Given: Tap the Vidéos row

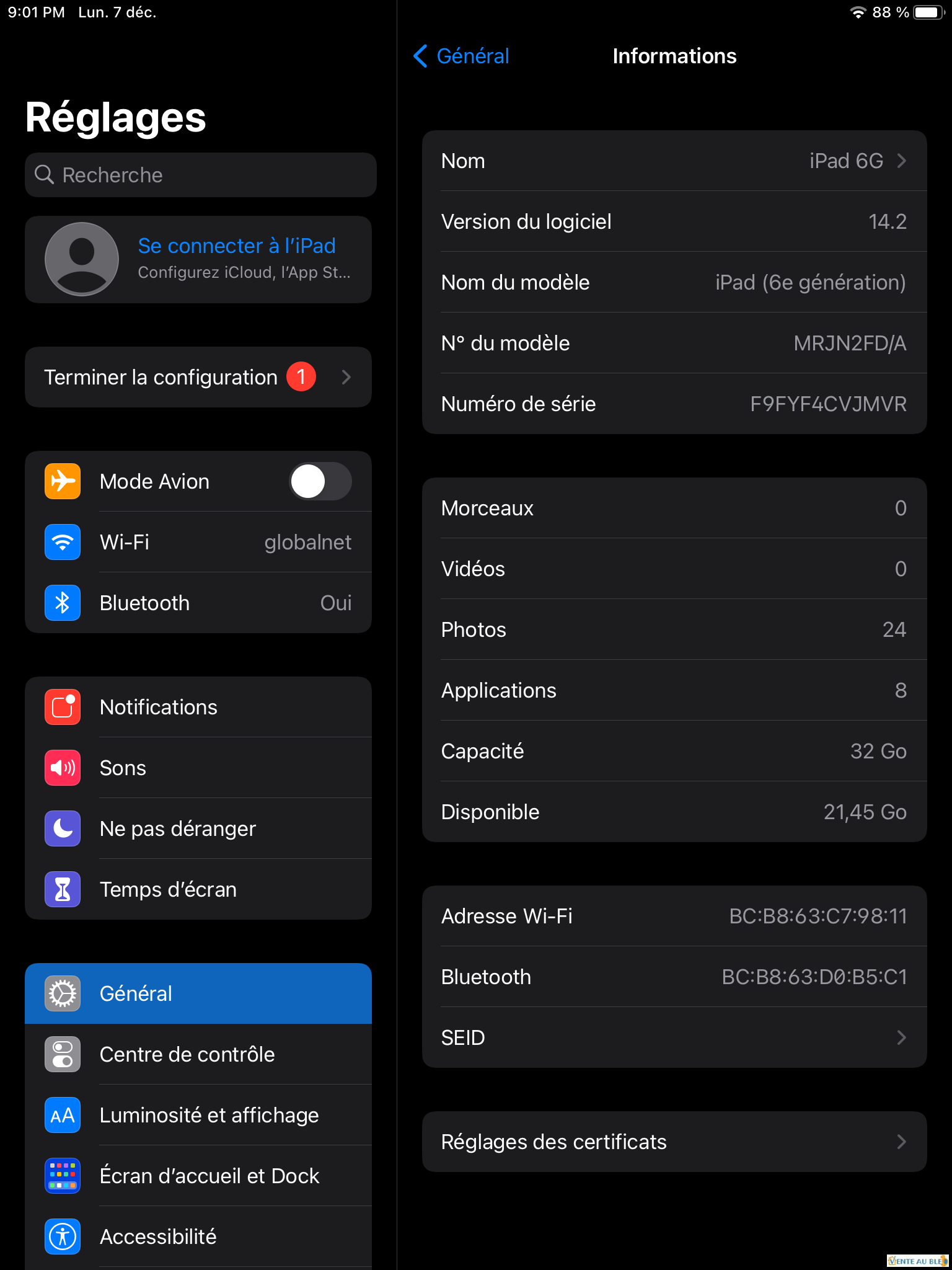Looking at the screenshot, I should point(674,569).
